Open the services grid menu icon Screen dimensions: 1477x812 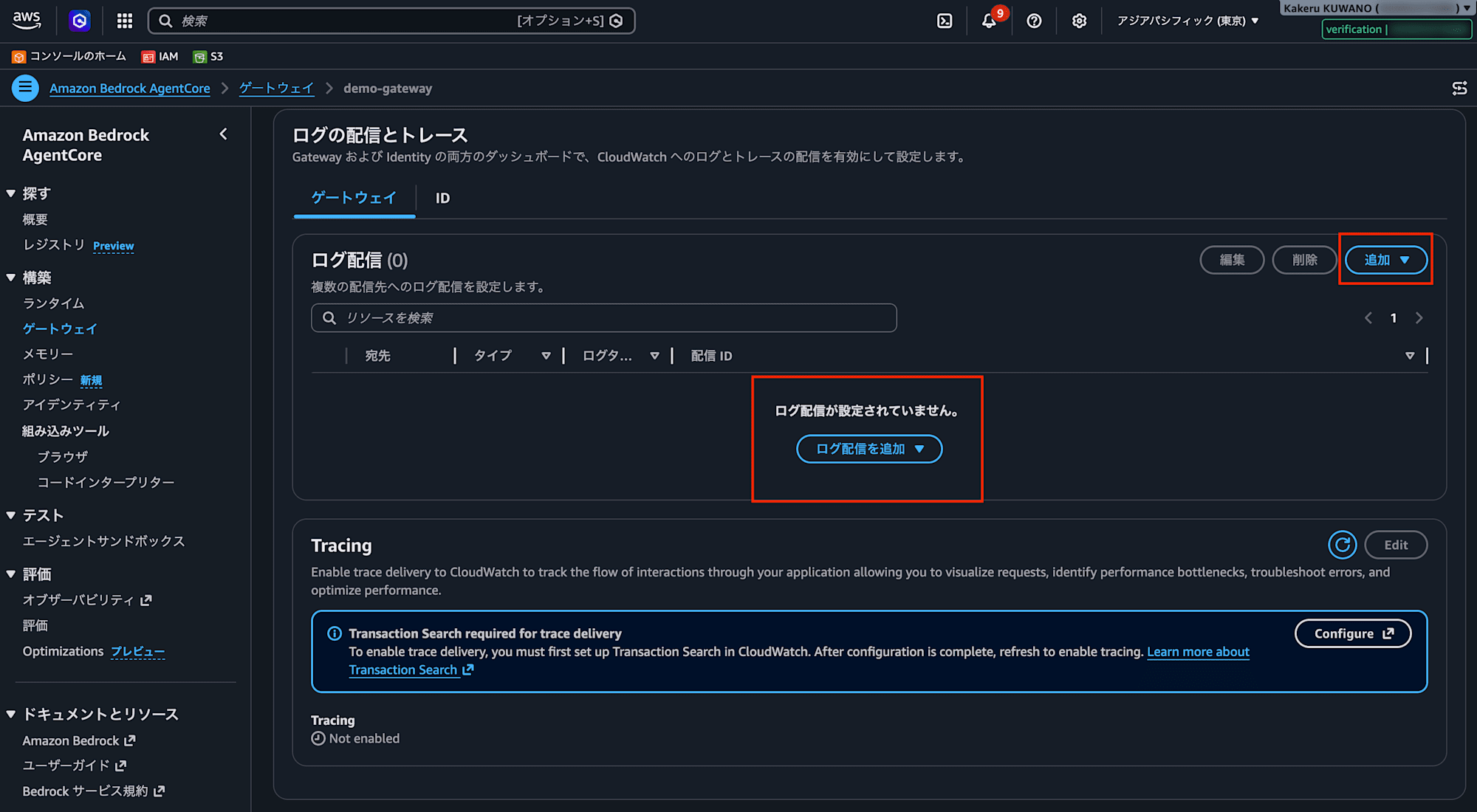point(125,21)
